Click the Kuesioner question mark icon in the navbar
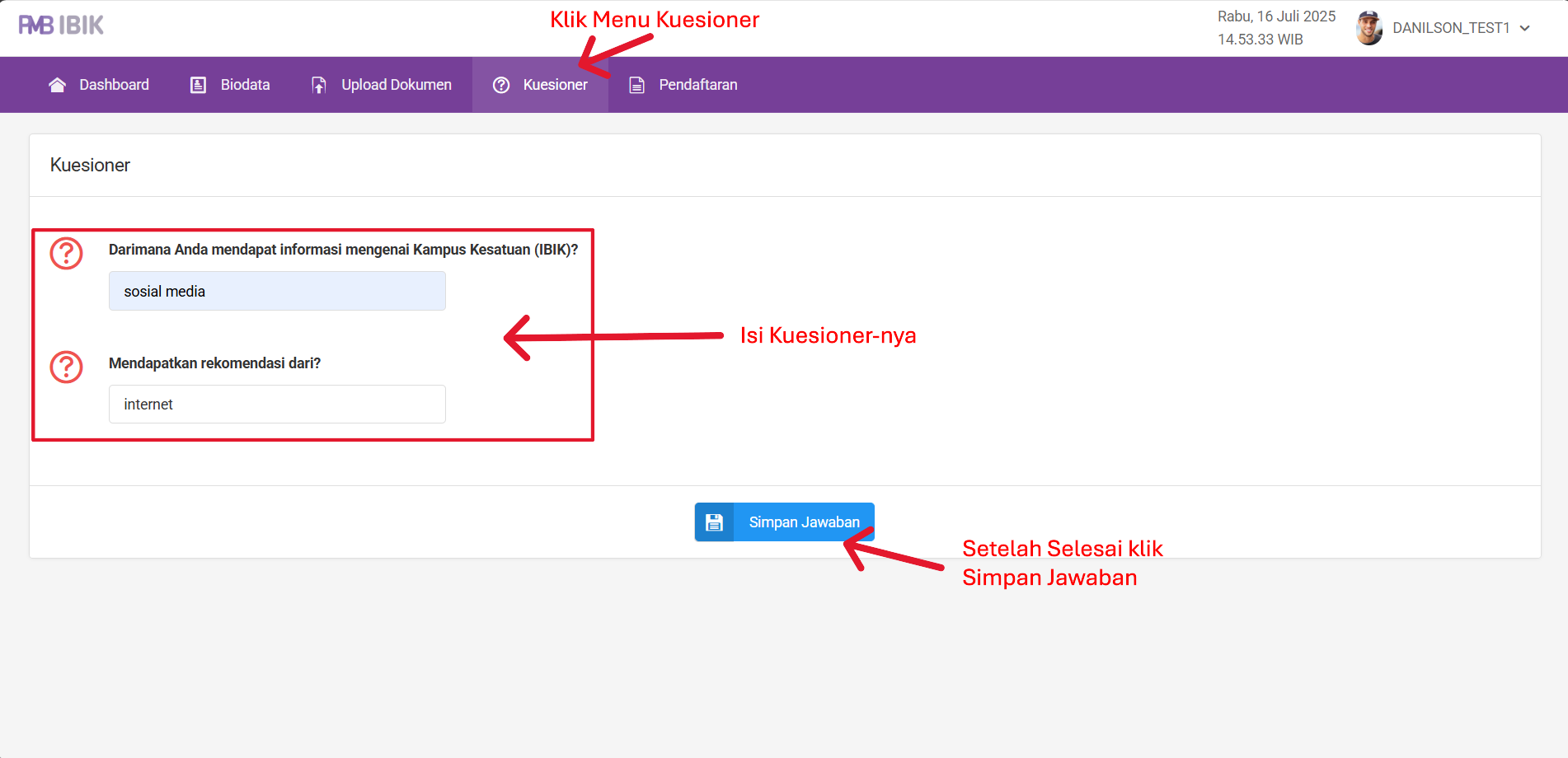The image size is (1568, 758). pos(501,85)
